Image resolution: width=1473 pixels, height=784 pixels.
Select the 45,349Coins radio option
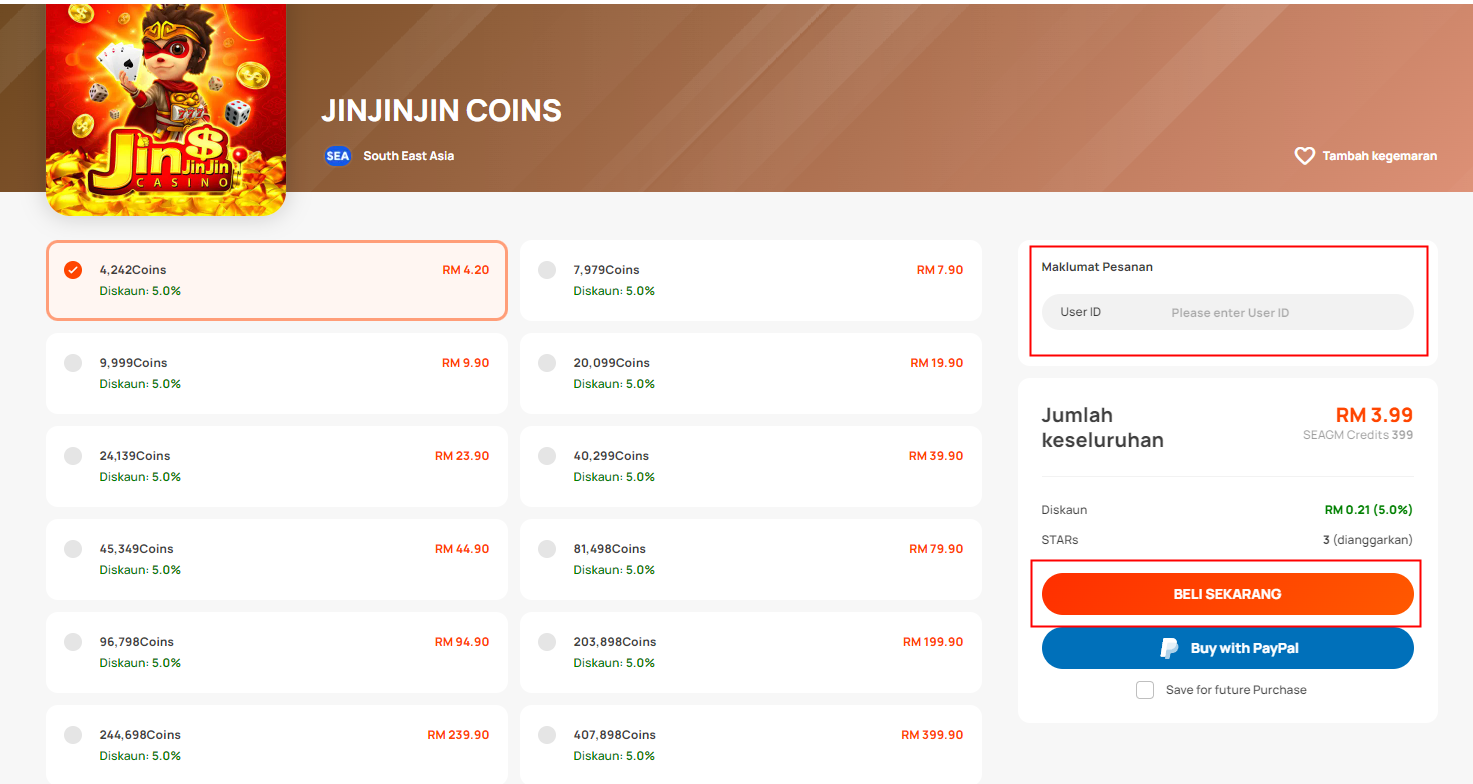pyautogui.click(x=73, y=549)
